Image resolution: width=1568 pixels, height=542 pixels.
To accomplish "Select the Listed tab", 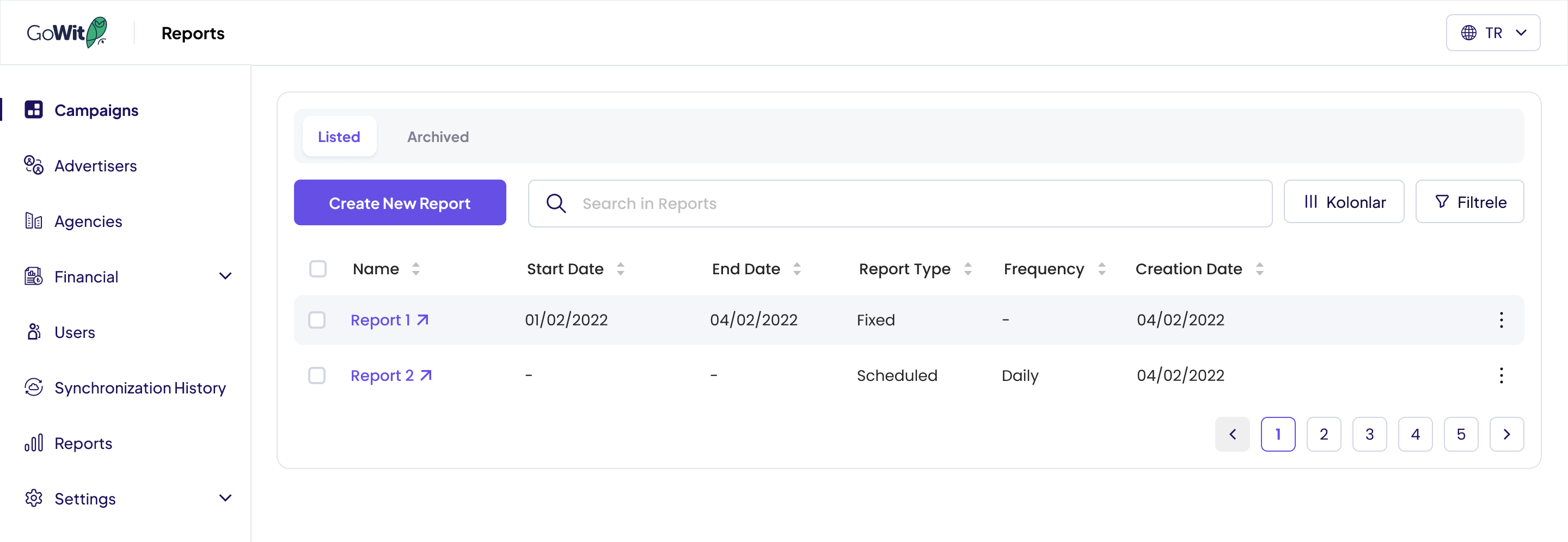I will (x=339, y=137).
